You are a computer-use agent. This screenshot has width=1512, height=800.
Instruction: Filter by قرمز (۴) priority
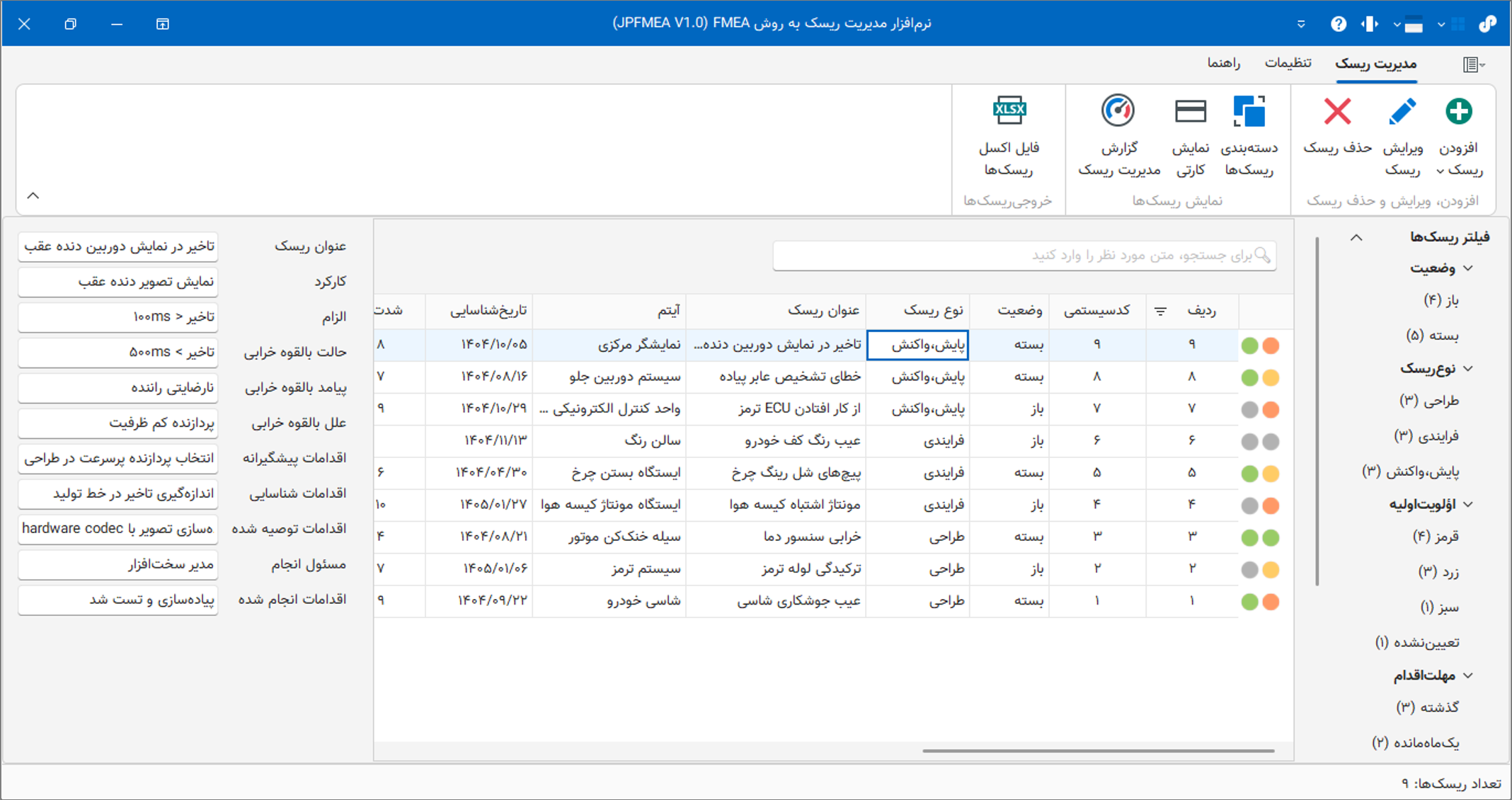pyautogui.click(x=1436, y=537)
